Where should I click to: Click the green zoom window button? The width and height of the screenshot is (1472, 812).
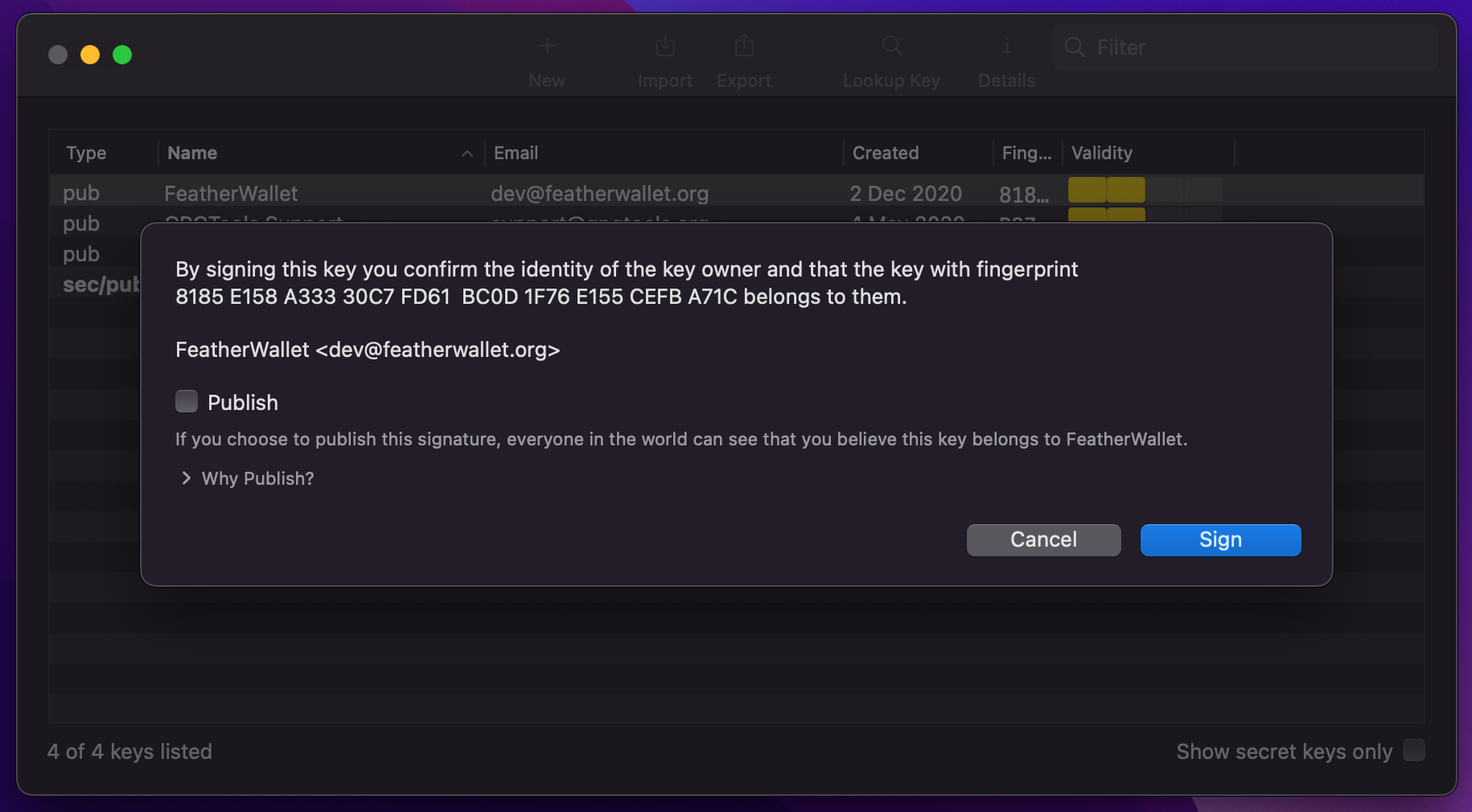pos(122,55)
